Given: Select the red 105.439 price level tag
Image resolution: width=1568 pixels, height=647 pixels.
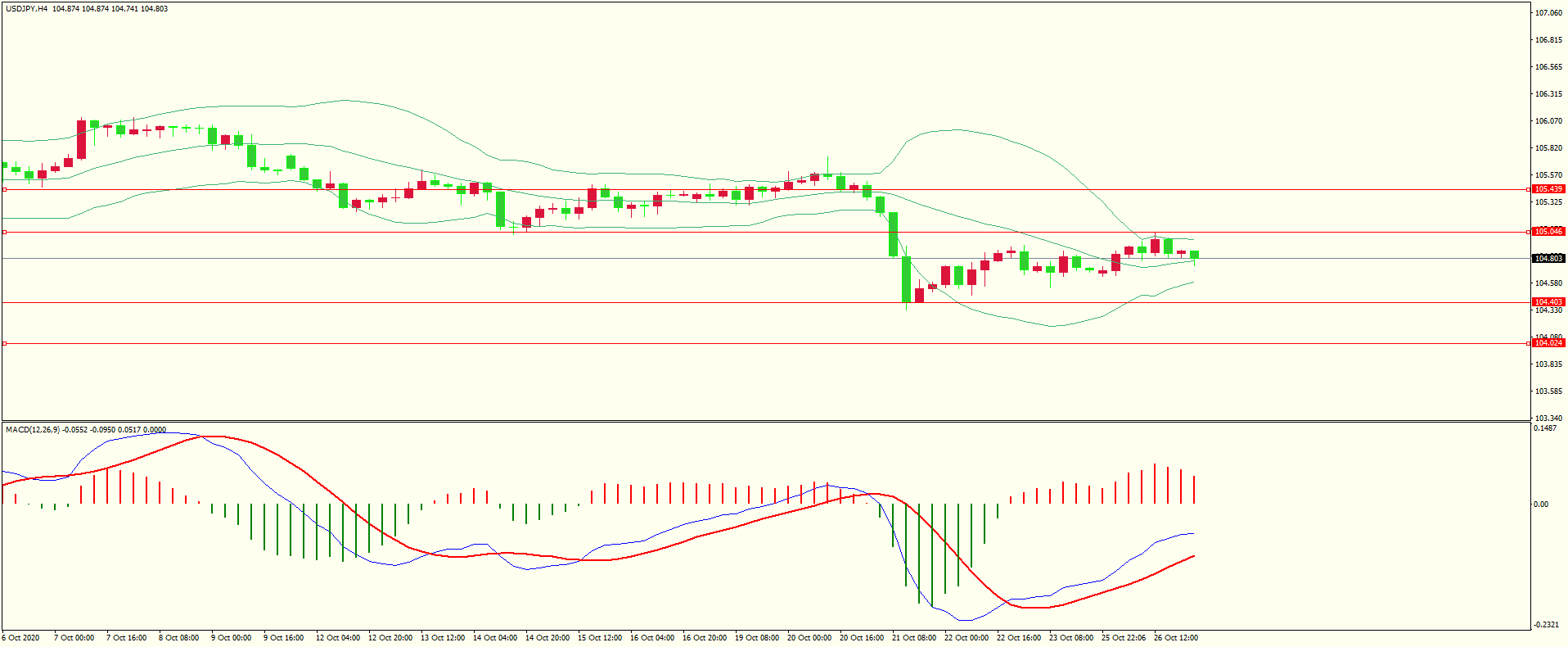Looking at the screenshot, I should pyautogui.click(x=1548, y=189).
